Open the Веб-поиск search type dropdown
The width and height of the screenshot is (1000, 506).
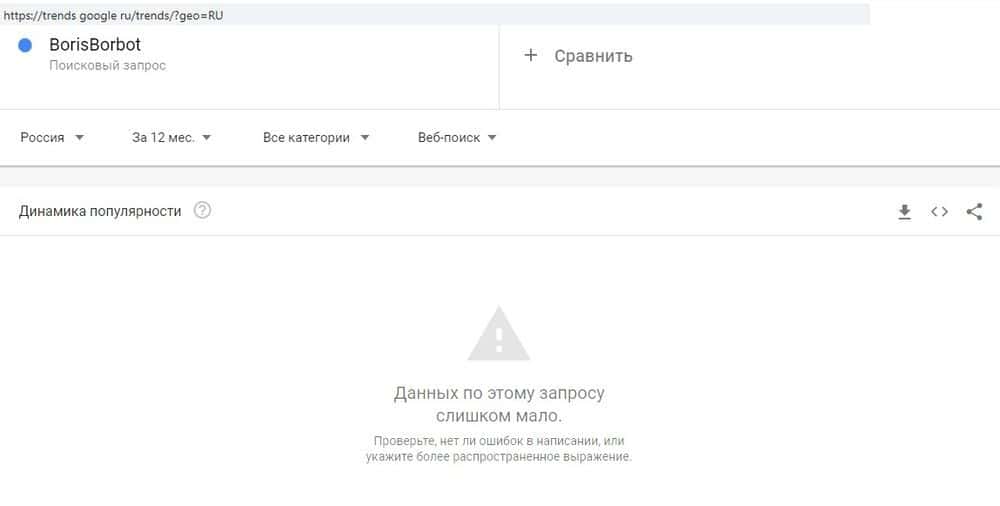pos(457,137)
